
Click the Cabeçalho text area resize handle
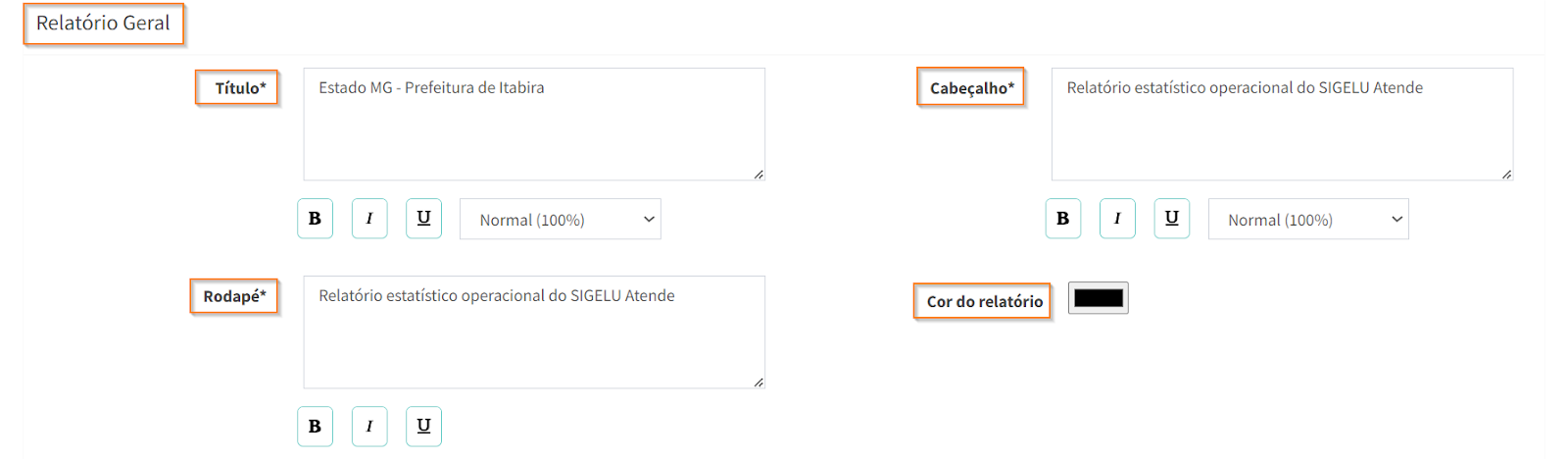coord(1506,175)
